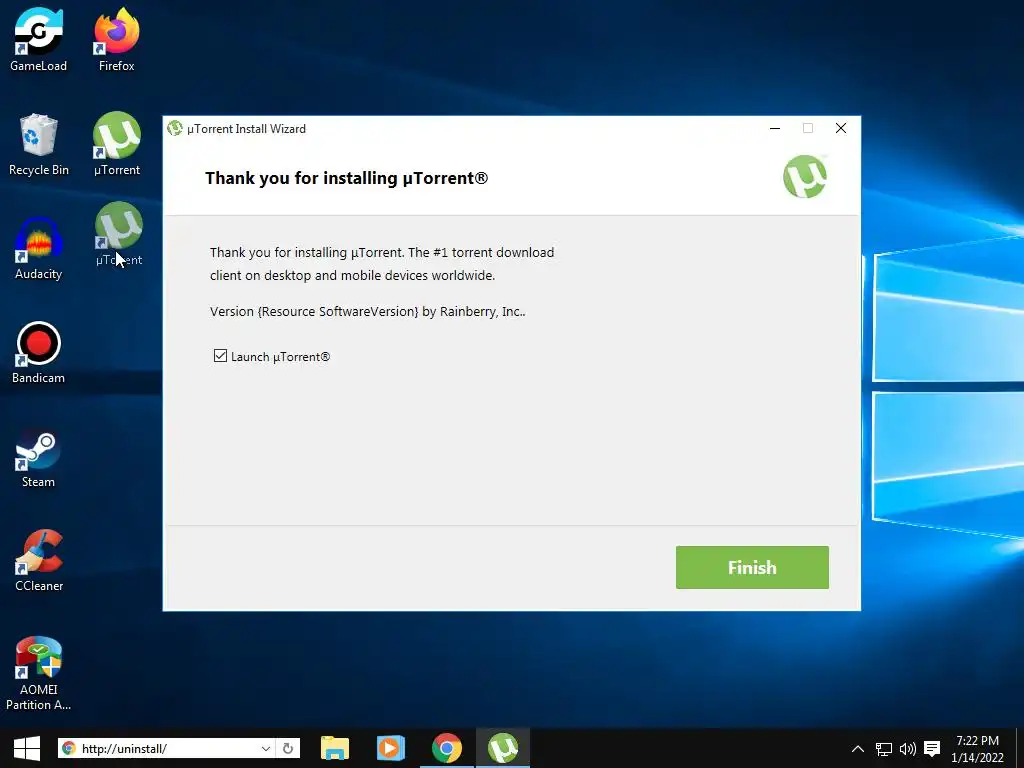This screenshot has width=1024, height=768.
Task: Open the media player taskbar icon
Action: (391, 748)
